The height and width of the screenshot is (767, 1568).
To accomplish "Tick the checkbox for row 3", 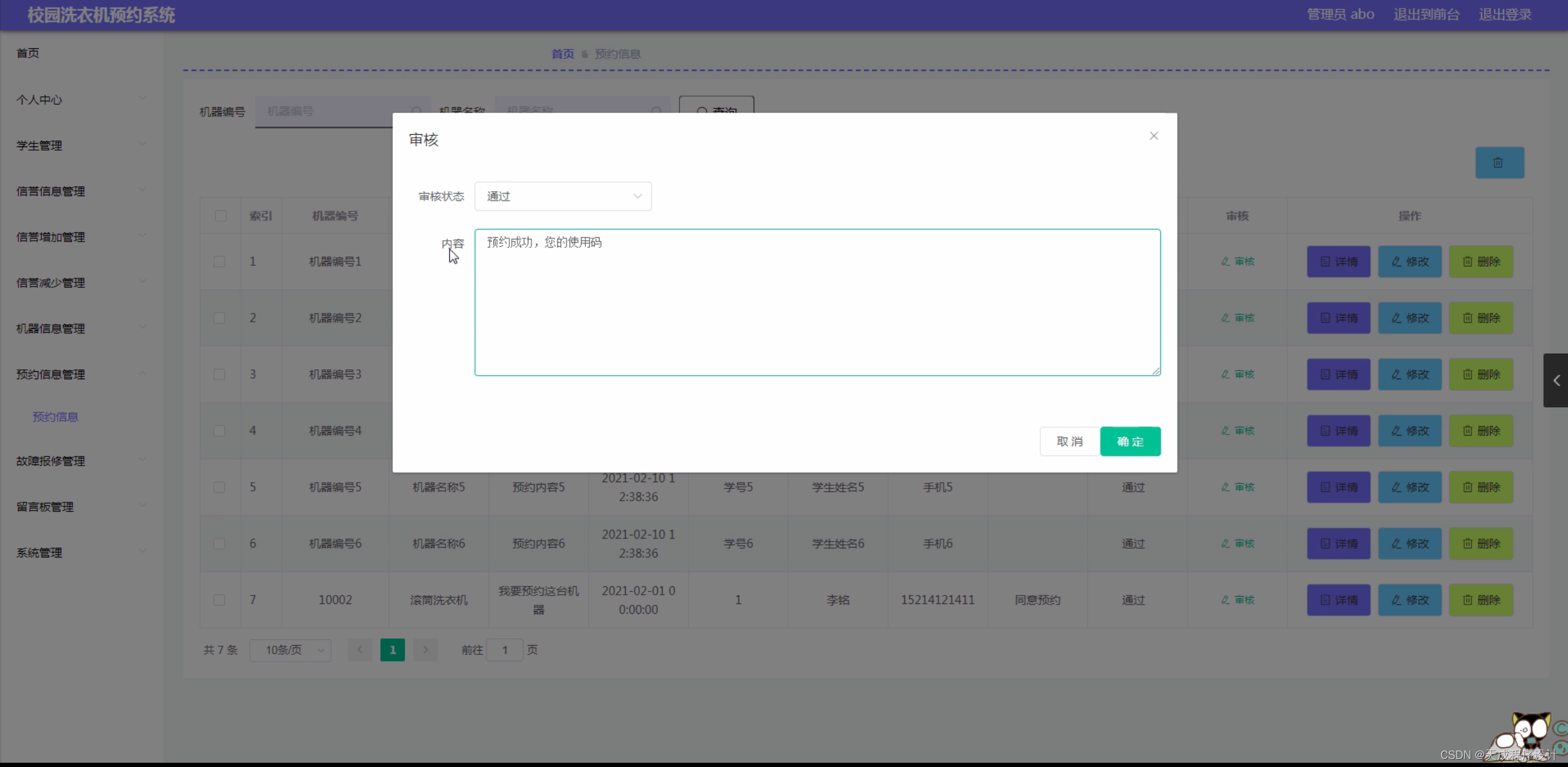I will pos(219,374).
